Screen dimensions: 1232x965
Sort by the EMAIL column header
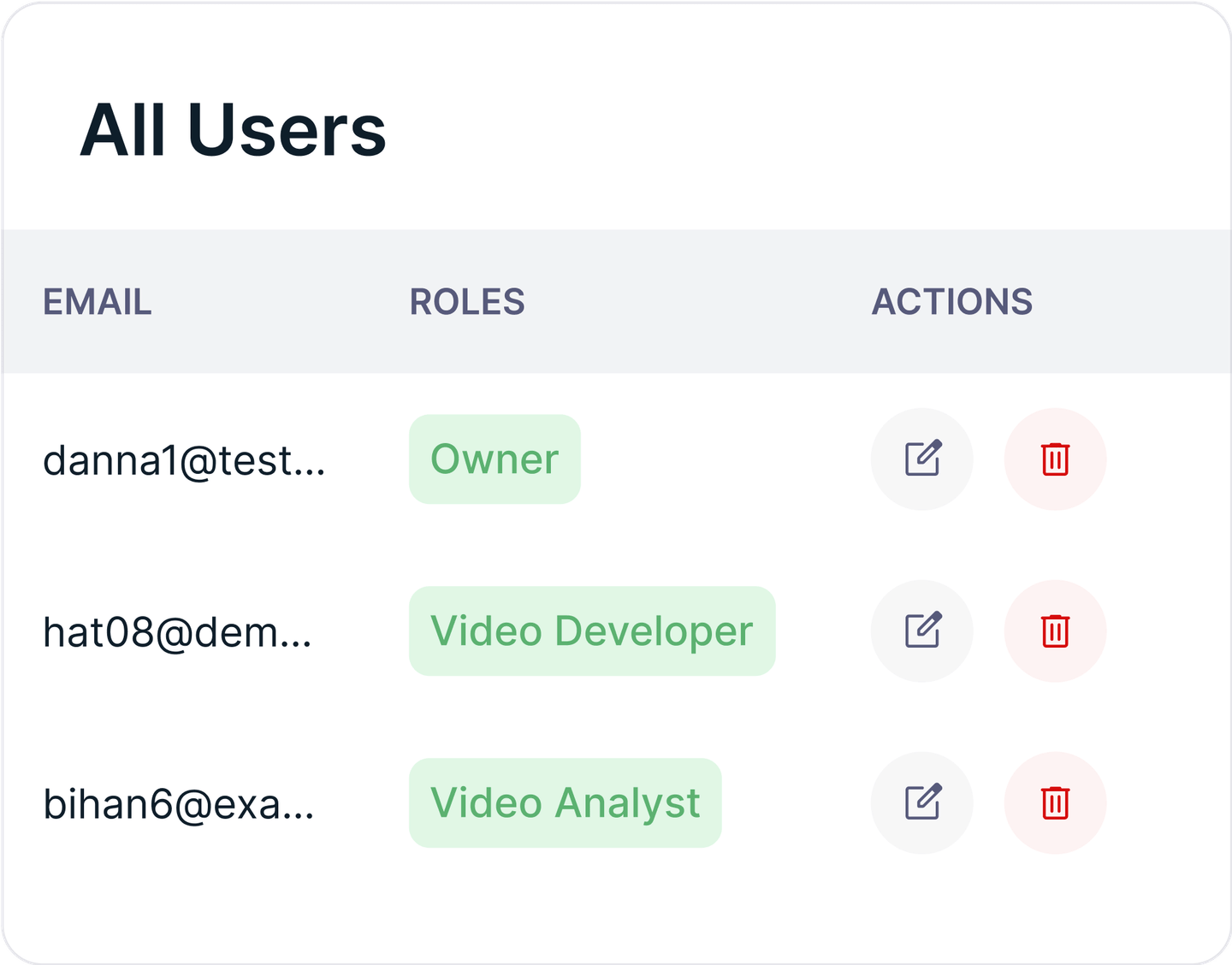[98, 302]
